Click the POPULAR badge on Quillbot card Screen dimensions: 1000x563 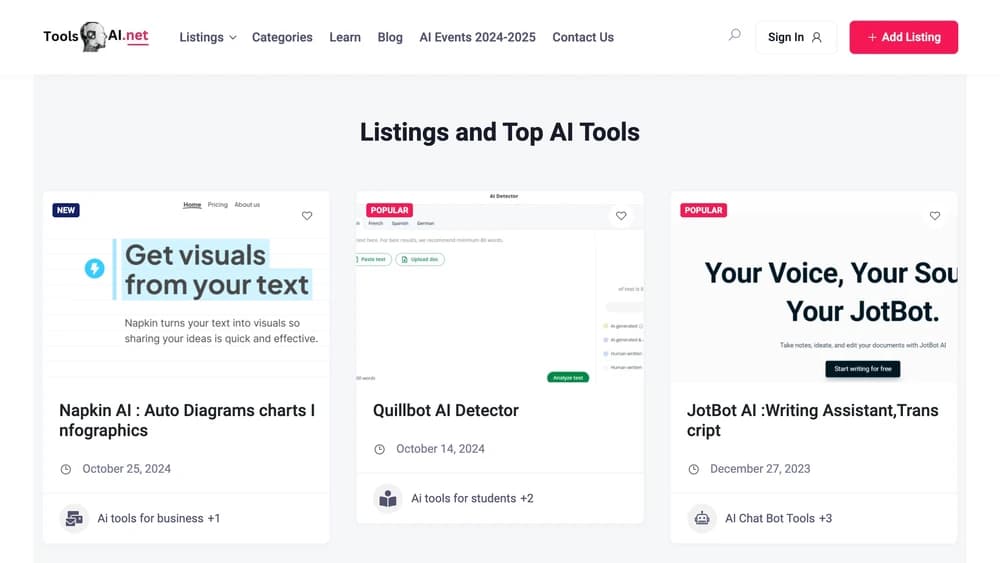point(390,210)
